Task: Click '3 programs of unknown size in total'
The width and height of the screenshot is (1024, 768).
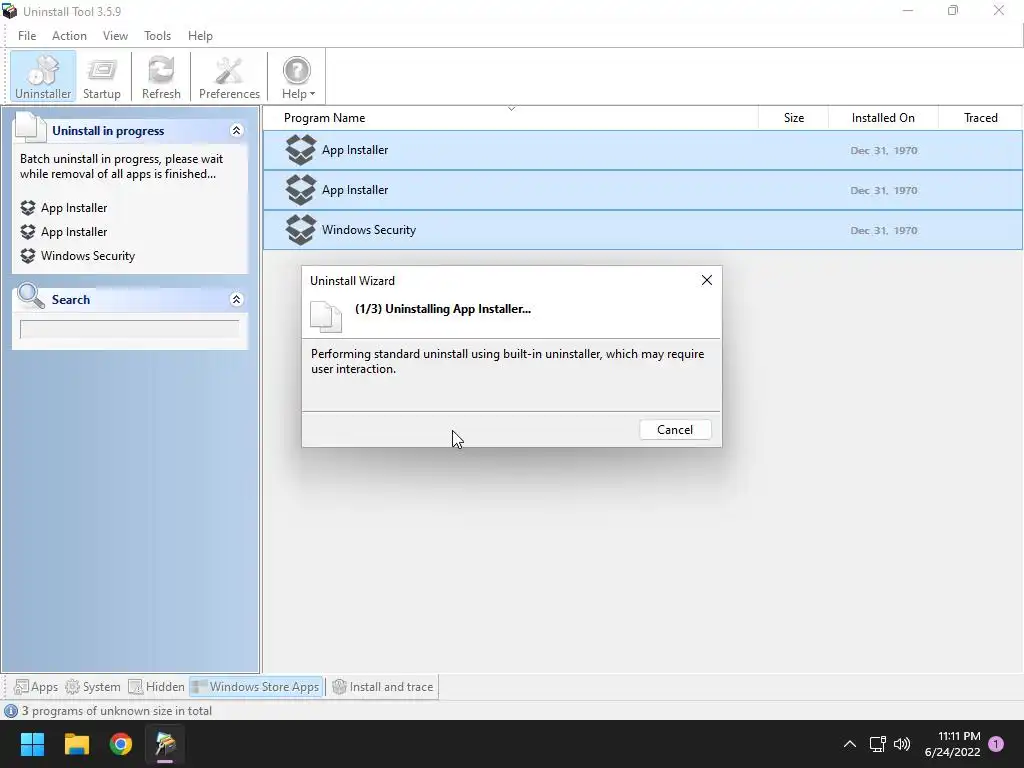Action: pyautogui.click(x=117, y=711)
